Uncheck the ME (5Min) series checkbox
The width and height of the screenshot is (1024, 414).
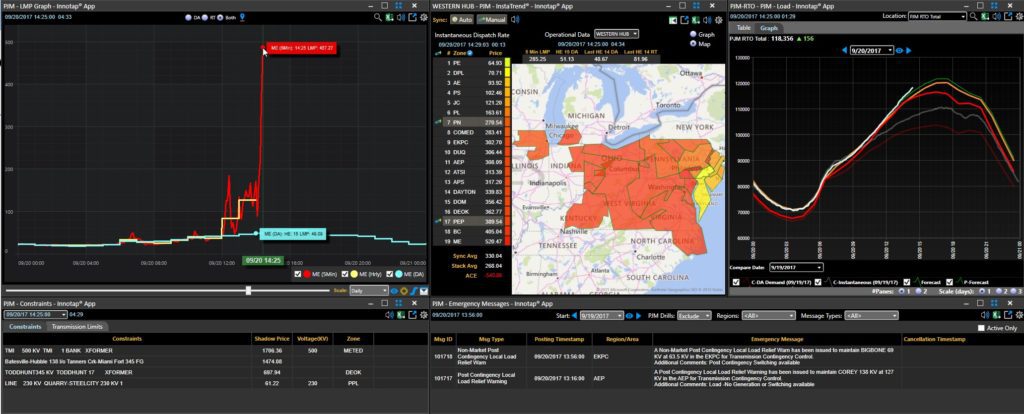[298, 274]
